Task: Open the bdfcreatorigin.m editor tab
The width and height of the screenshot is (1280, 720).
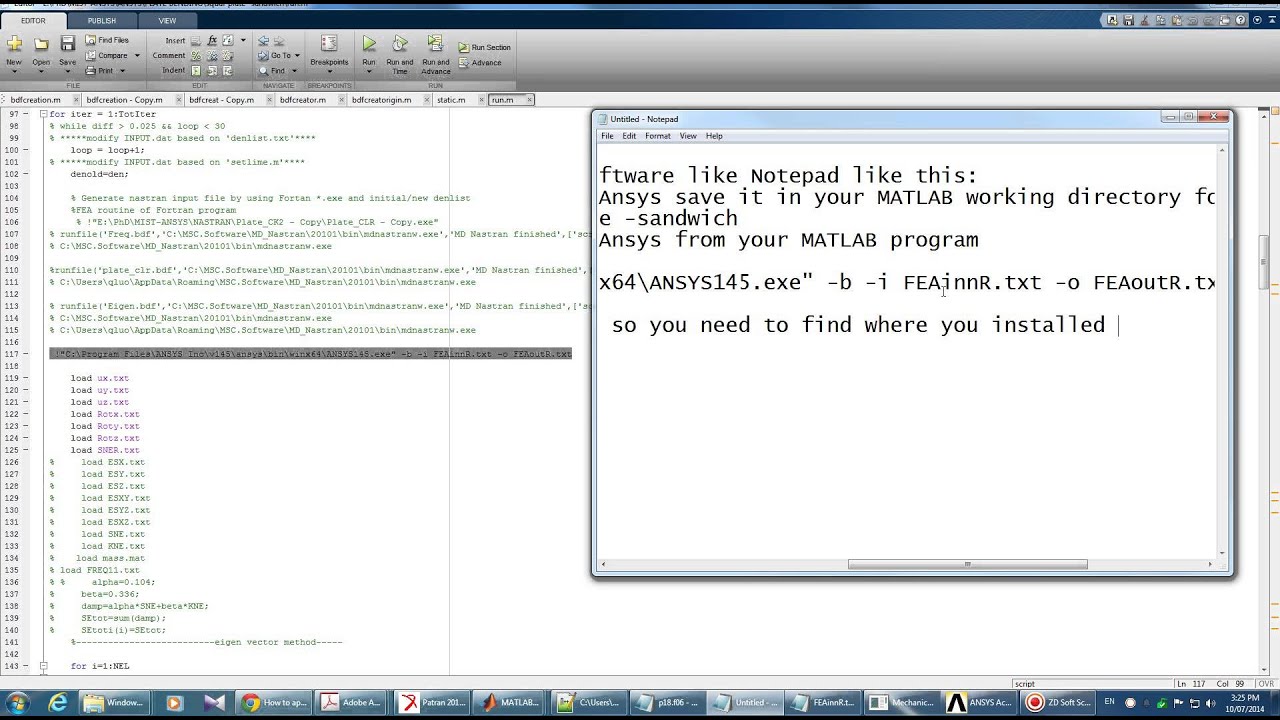Action: point(381,100)
